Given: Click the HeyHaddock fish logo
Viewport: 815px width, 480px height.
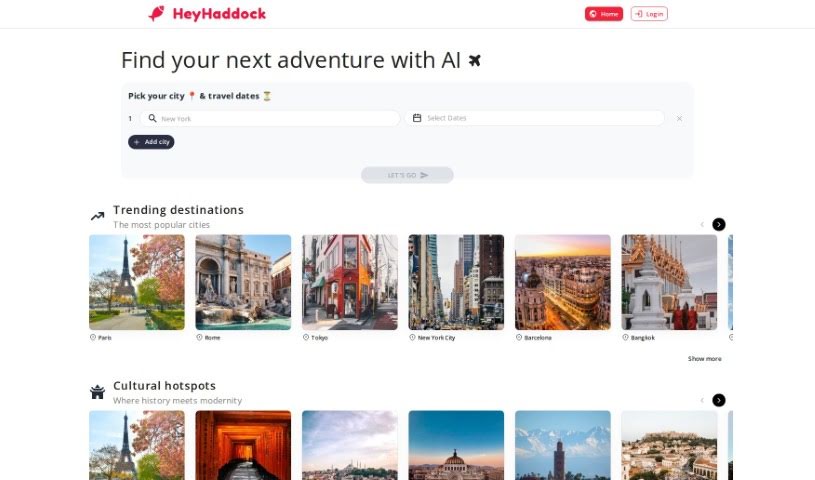Looking at the screenshot, I should [156, 14].
